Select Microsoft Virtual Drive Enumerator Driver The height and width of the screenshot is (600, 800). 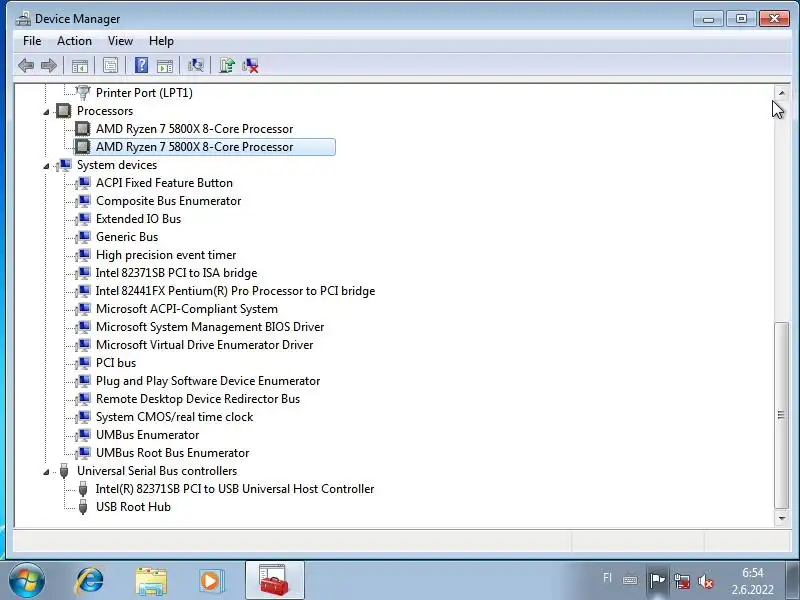[205, 345]
